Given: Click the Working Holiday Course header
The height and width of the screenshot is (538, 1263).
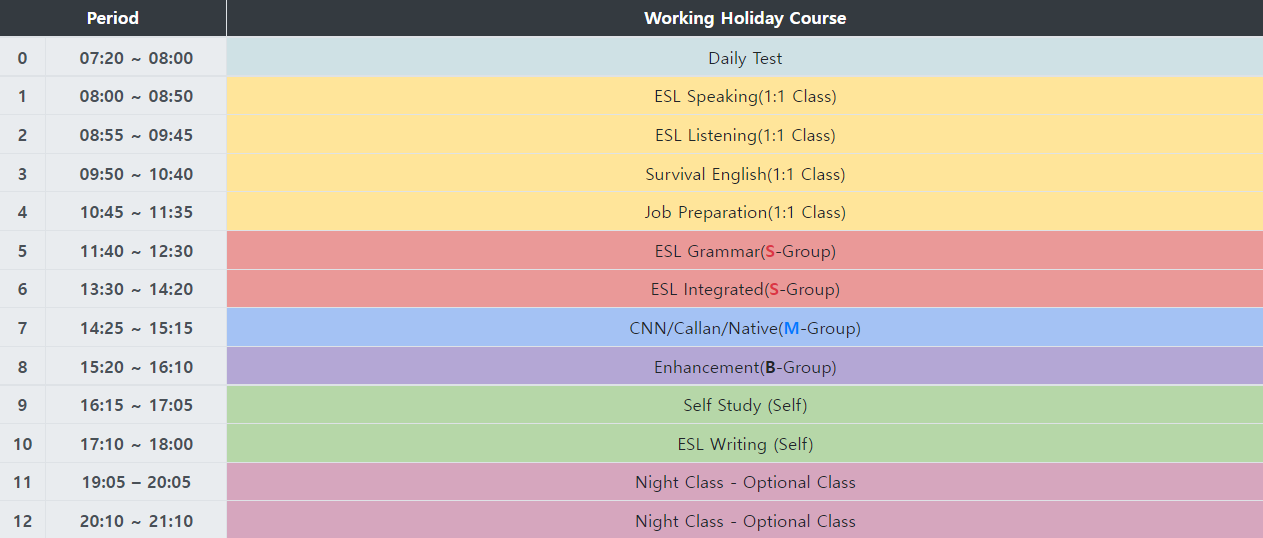Looking at the screenshot, I should coord(744,18).
